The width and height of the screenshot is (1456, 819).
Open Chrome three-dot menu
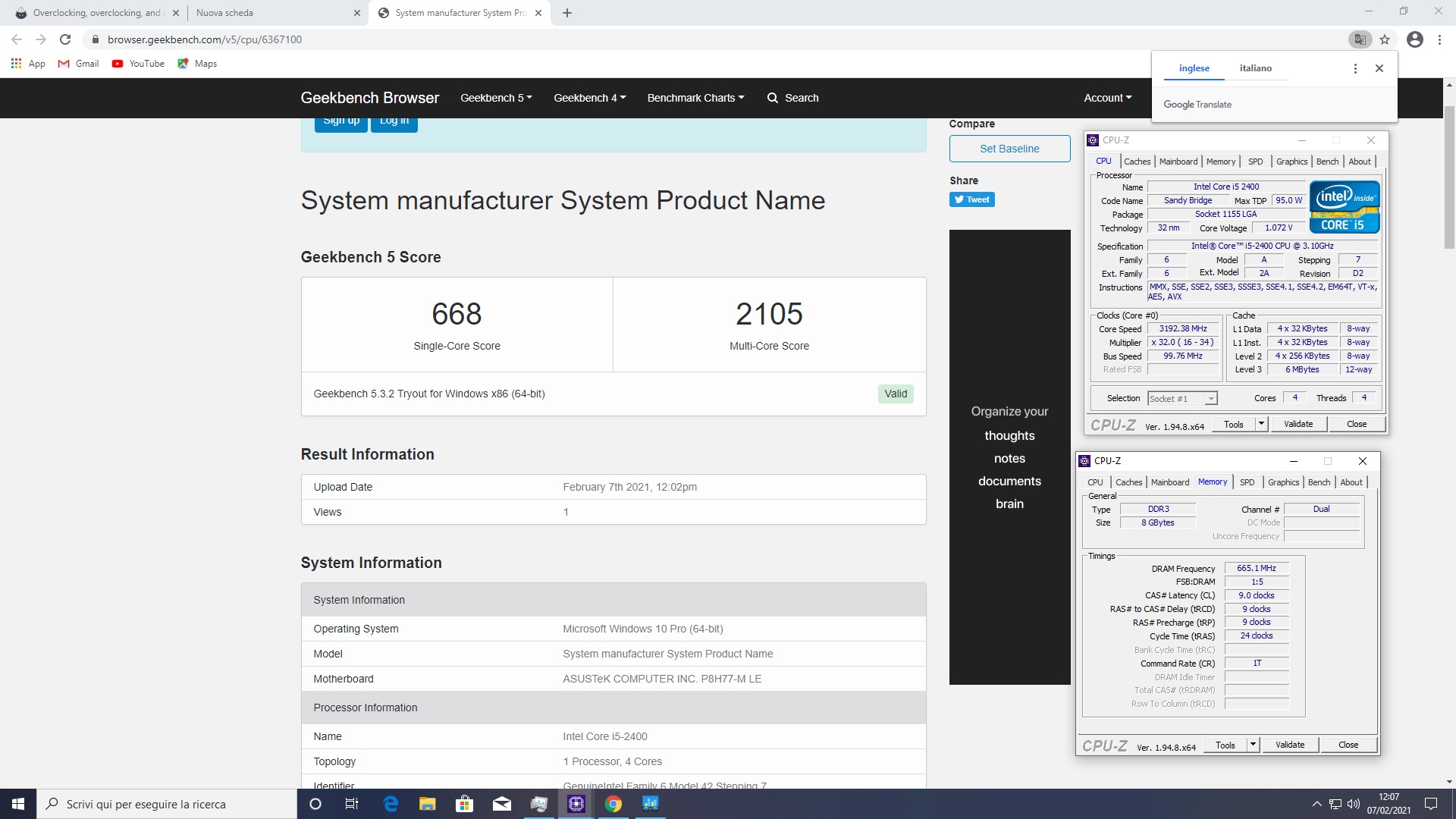point(1439,39)
